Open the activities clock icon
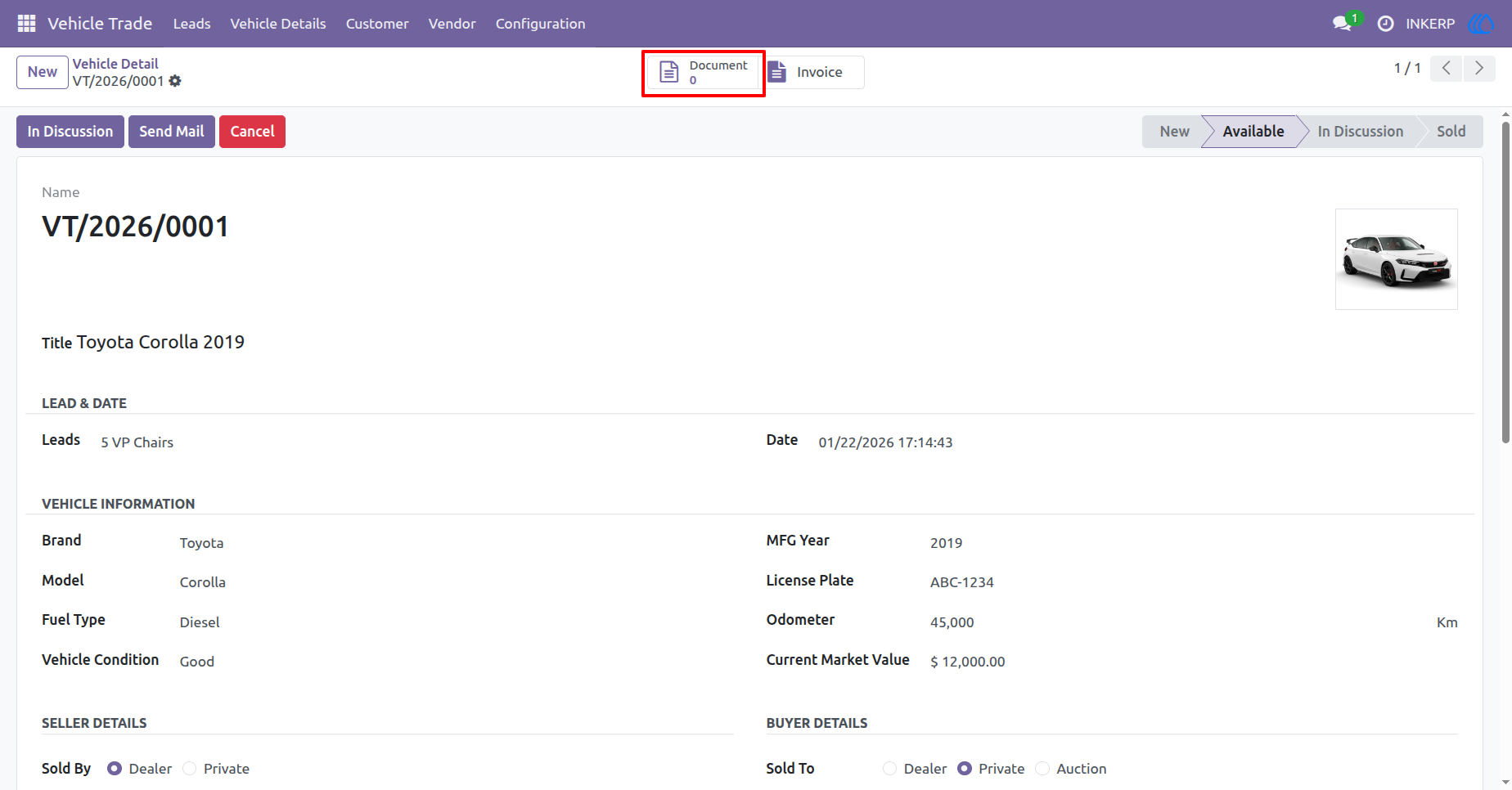1512x790 pixels. (1385, 24)
